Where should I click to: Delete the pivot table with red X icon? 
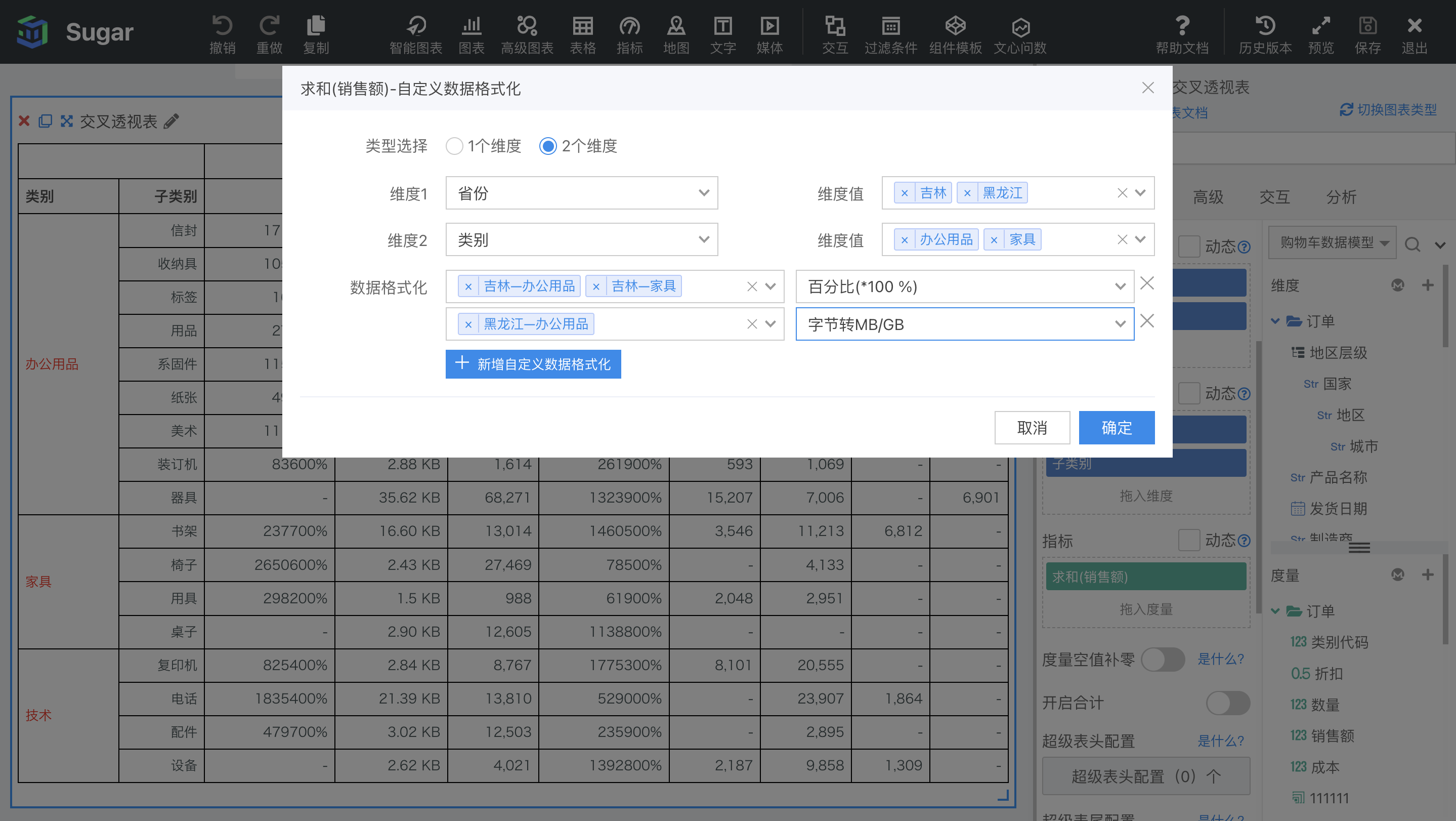(24, 121)
